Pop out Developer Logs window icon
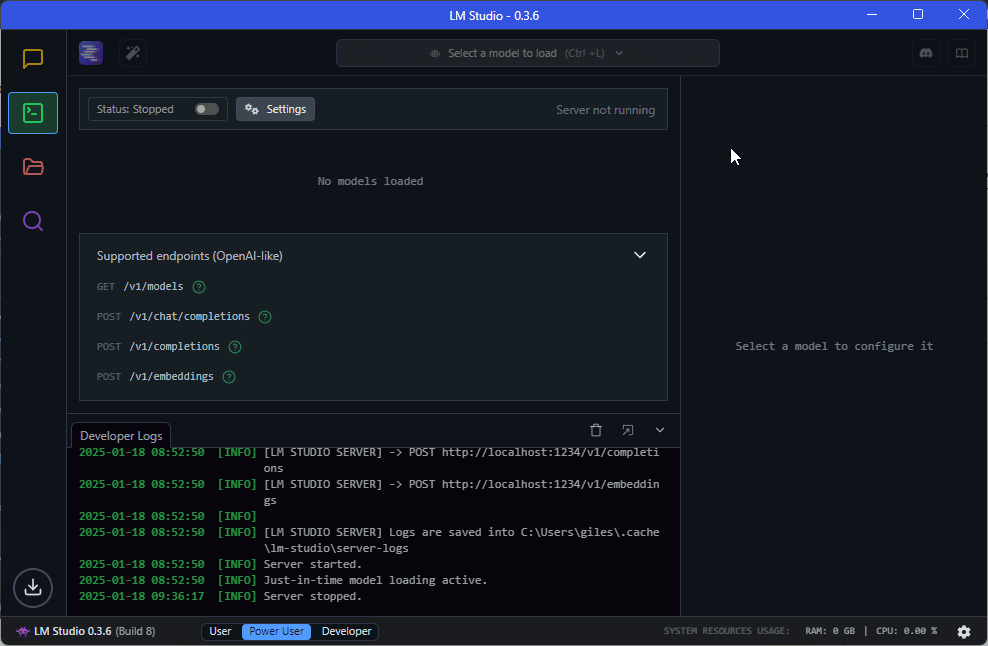 coord(628,430)
